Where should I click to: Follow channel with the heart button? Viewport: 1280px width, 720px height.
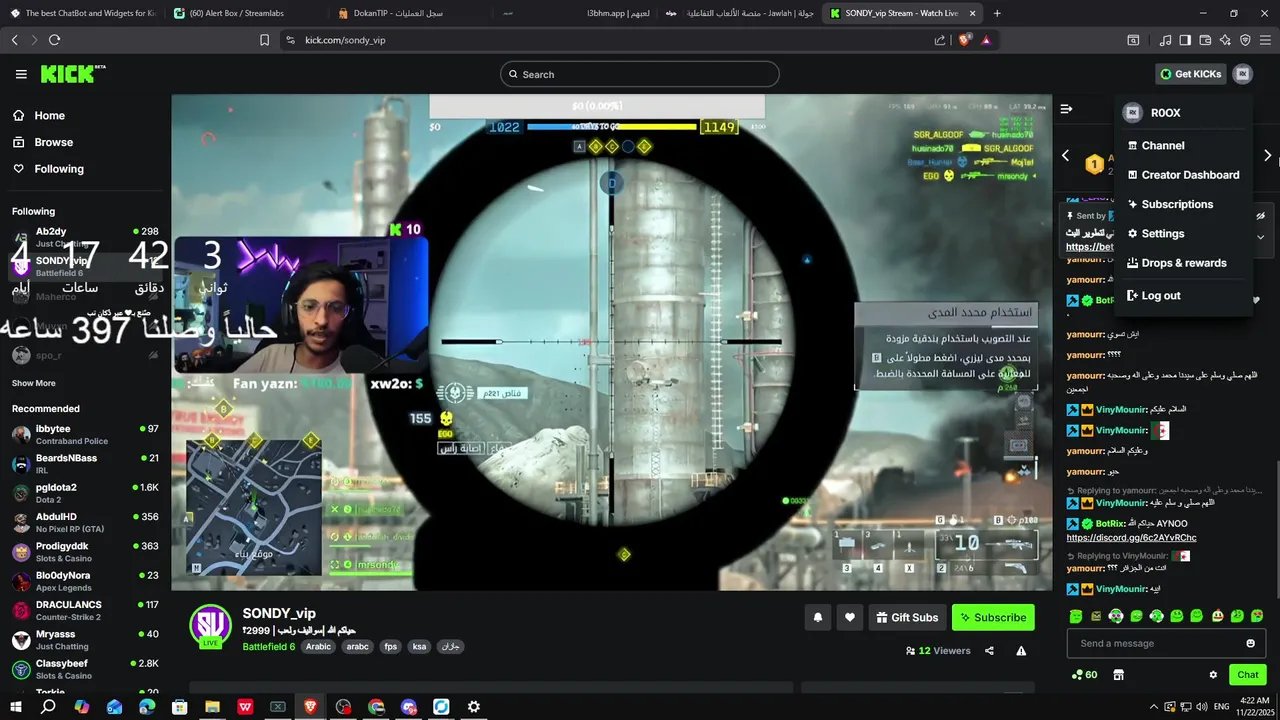(850, 618)
